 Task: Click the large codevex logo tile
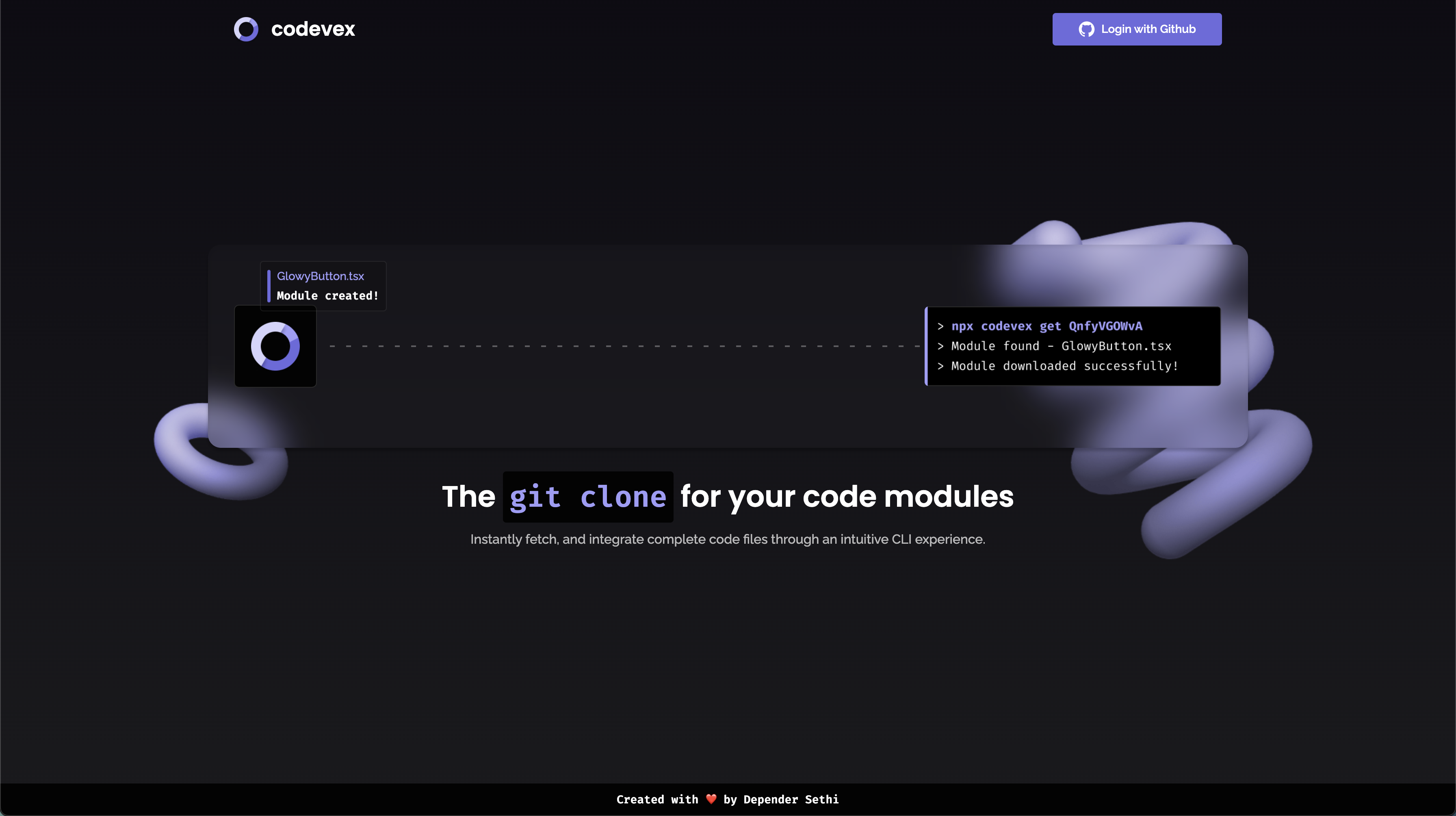(275, 346)
